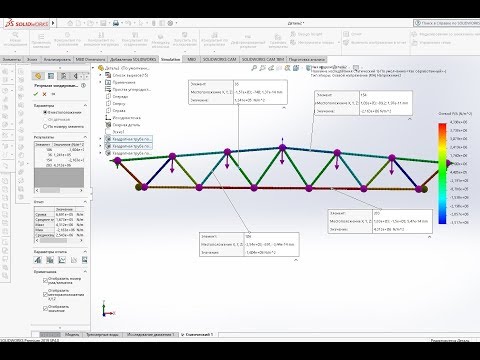Switch to the SOLIDWORKS CAM tab
The height and width of the screenshot is (360, 480).
[219, 59]
